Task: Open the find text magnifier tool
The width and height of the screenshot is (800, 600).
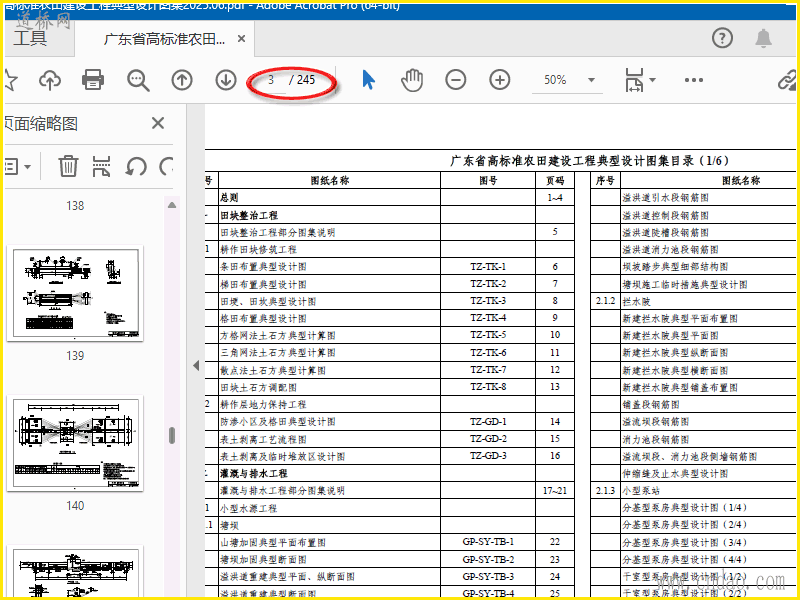Action: [138, 80]
